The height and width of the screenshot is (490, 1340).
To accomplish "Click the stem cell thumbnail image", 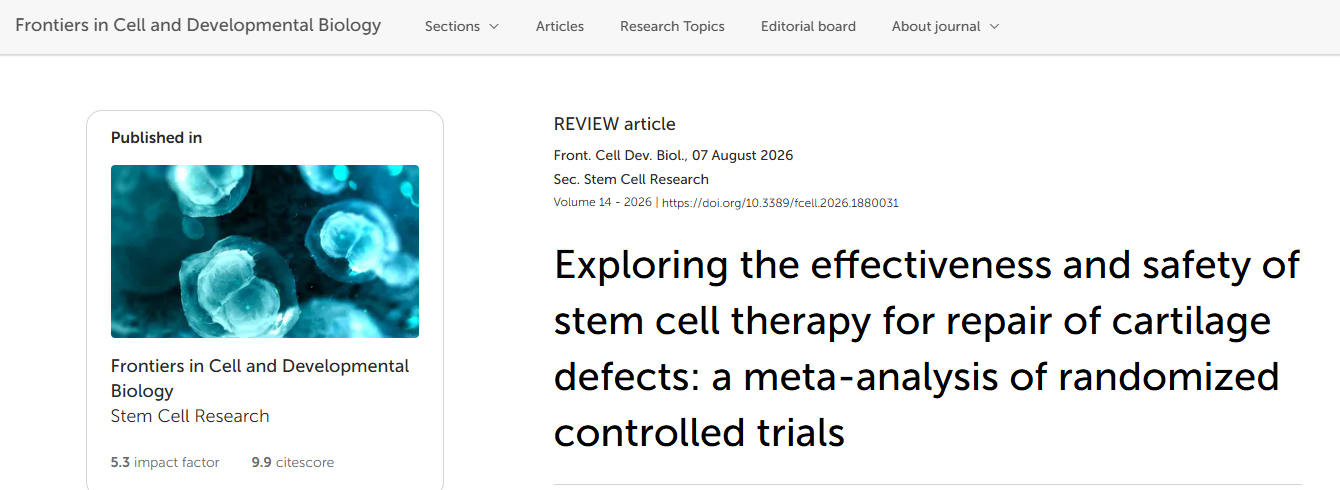I will pyautogui.click(x=265, y=251).
